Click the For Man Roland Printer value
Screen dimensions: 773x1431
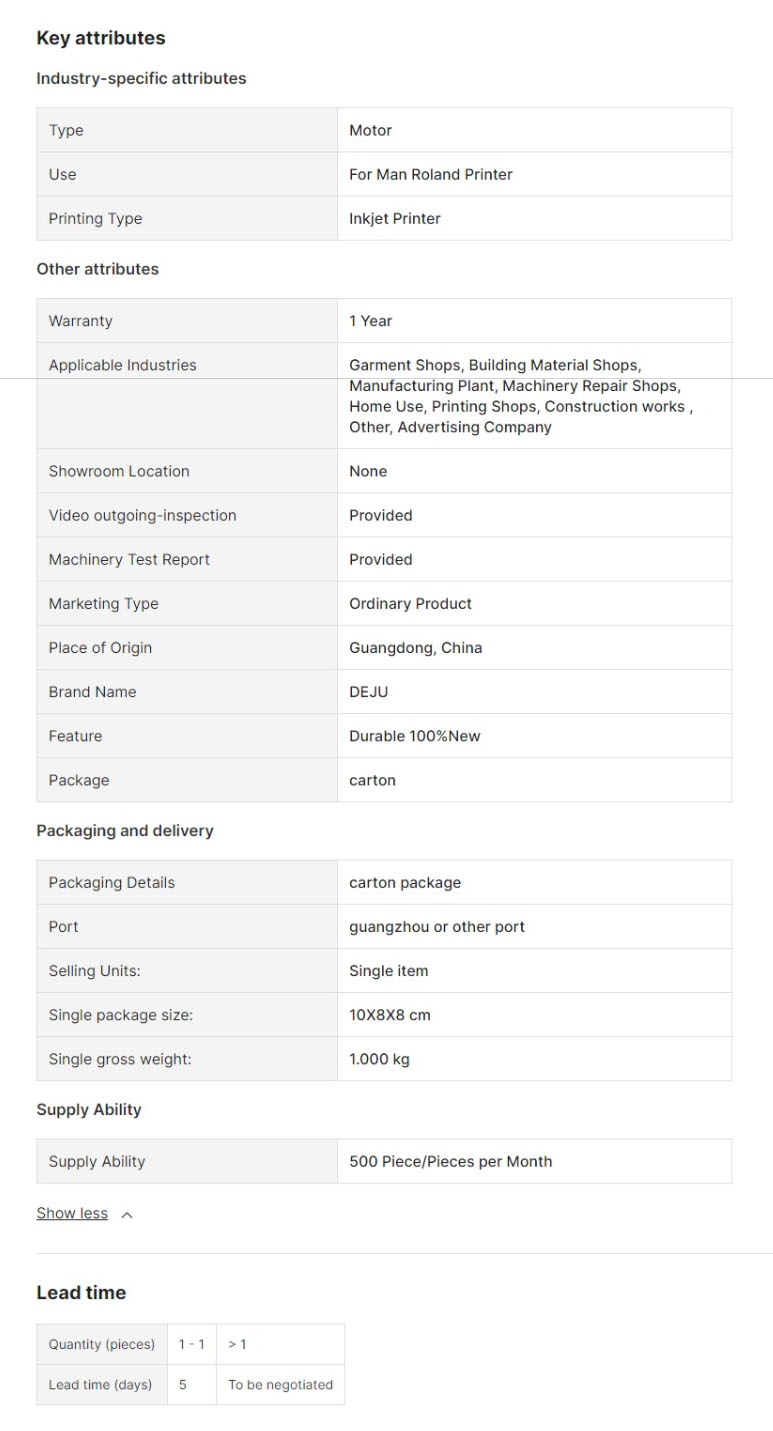pyautogui.click(x=431, y=174)
